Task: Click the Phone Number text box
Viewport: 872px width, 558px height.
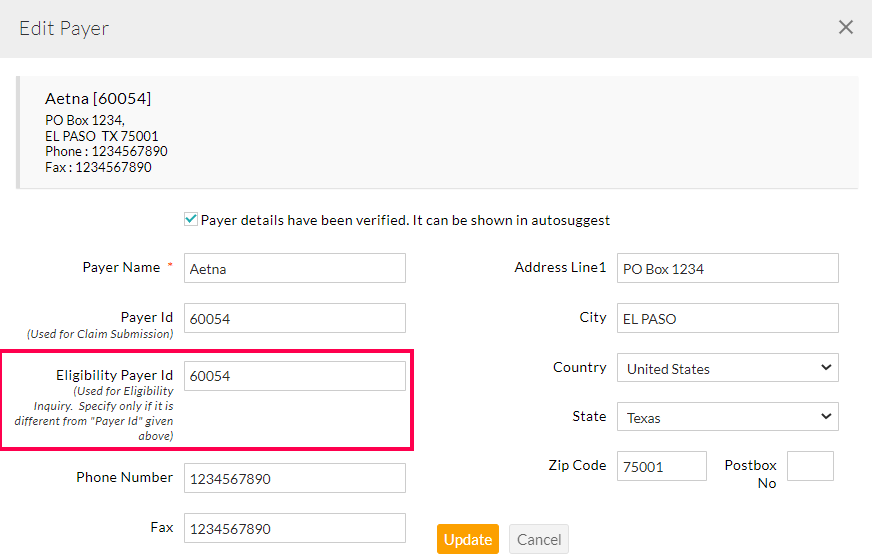Action: (x=295, y=478)
